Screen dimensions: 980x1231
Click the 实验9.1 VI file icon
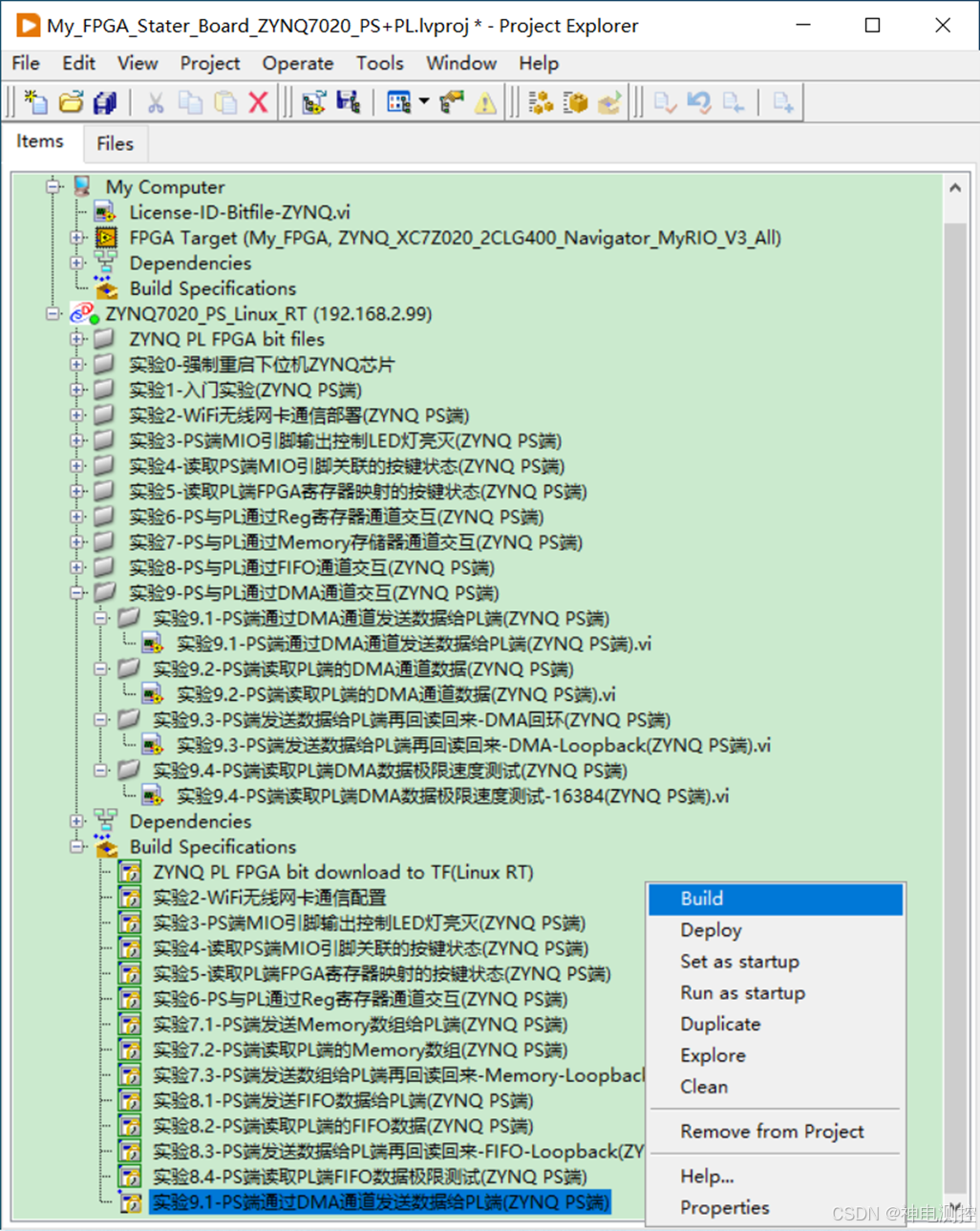pyautogui.click(x=152, y=644)
